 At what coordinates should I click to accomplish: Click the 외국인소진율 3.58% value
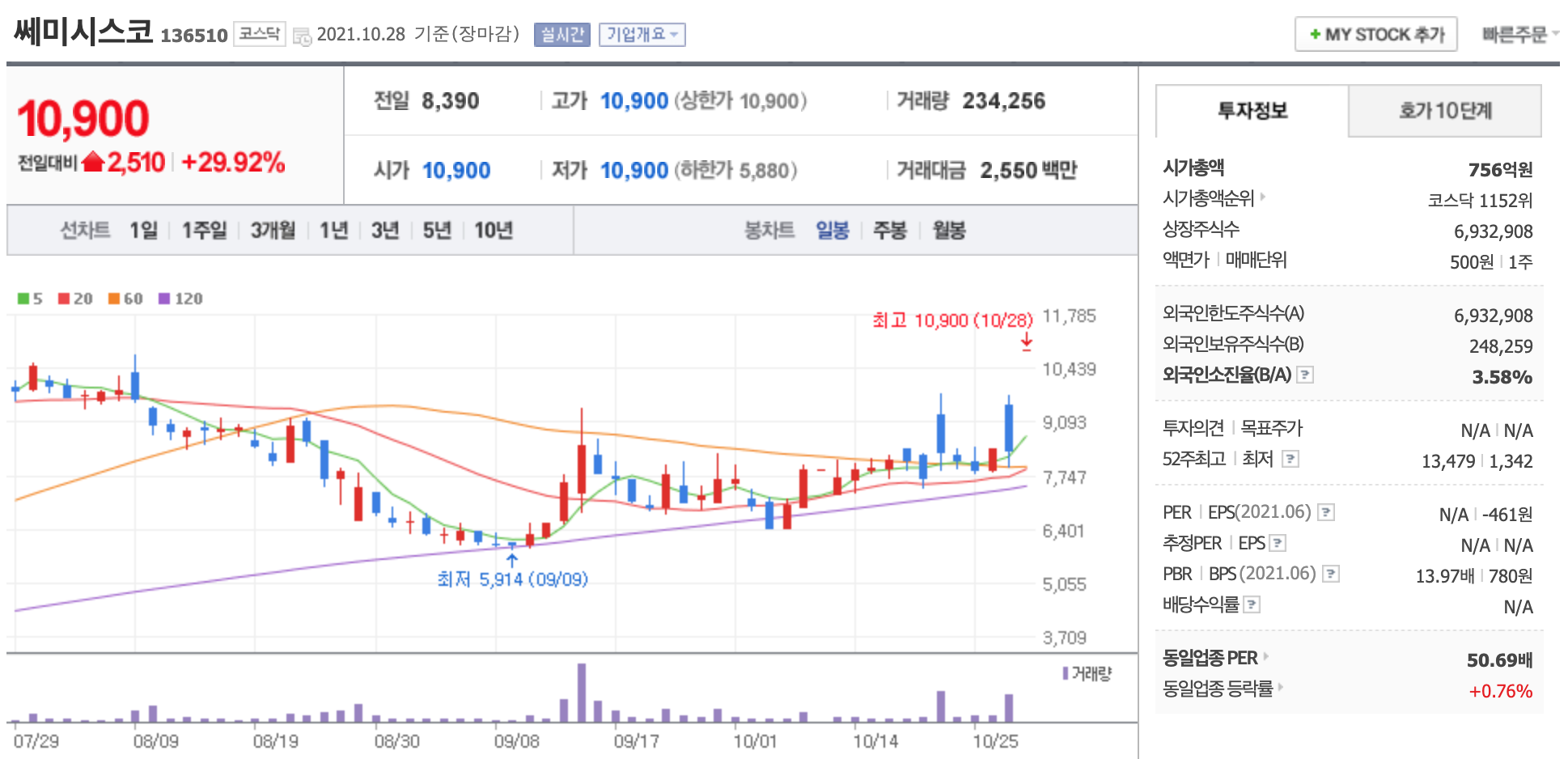pos(1502,377)
